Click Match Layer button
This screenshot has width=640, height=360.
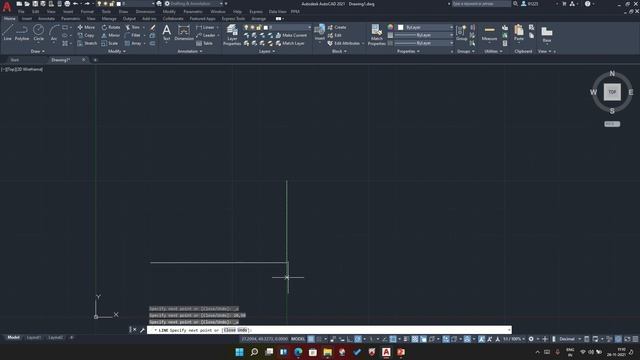coord(290,43)
